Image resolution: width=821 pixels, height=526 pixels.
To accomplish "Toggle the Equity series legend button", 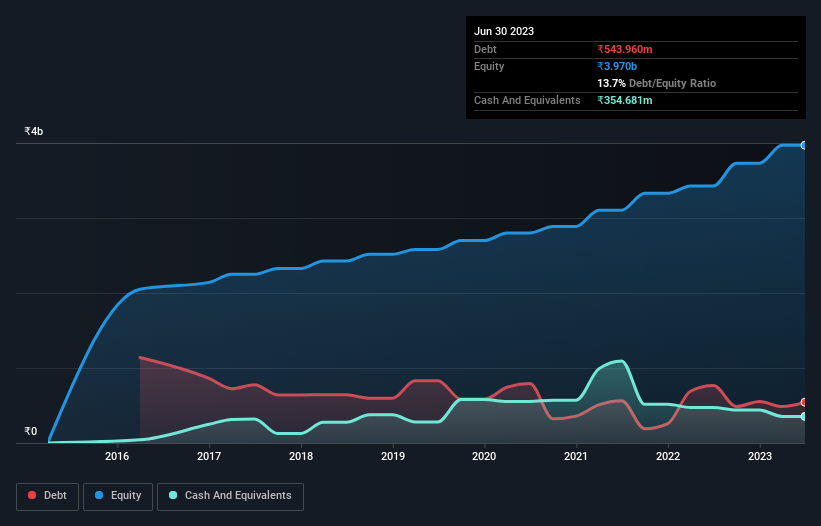I will click(118, 496).
